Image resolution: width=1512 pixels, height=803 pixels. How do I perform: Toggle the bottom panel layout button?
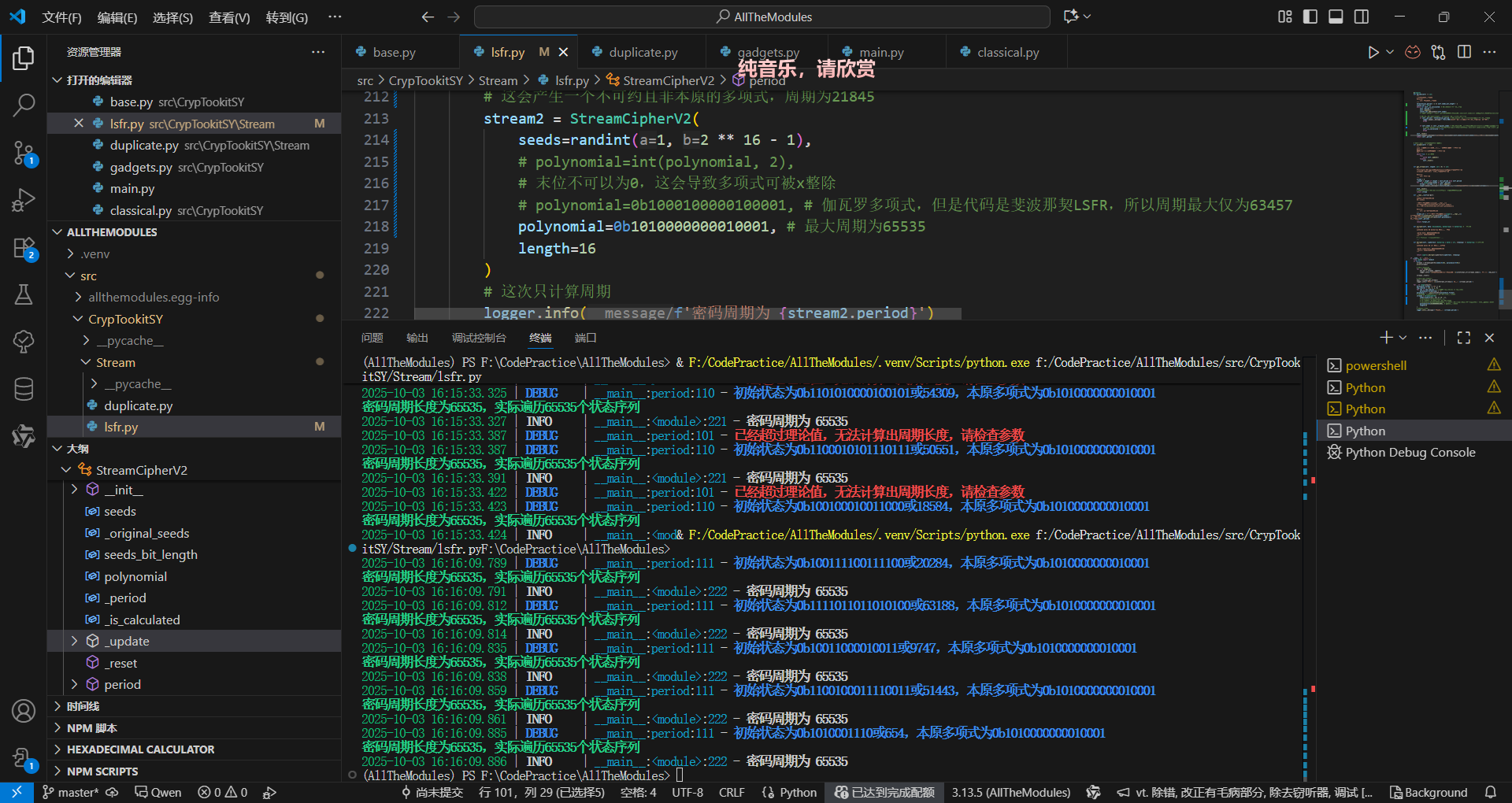(x=1336, y=17)
